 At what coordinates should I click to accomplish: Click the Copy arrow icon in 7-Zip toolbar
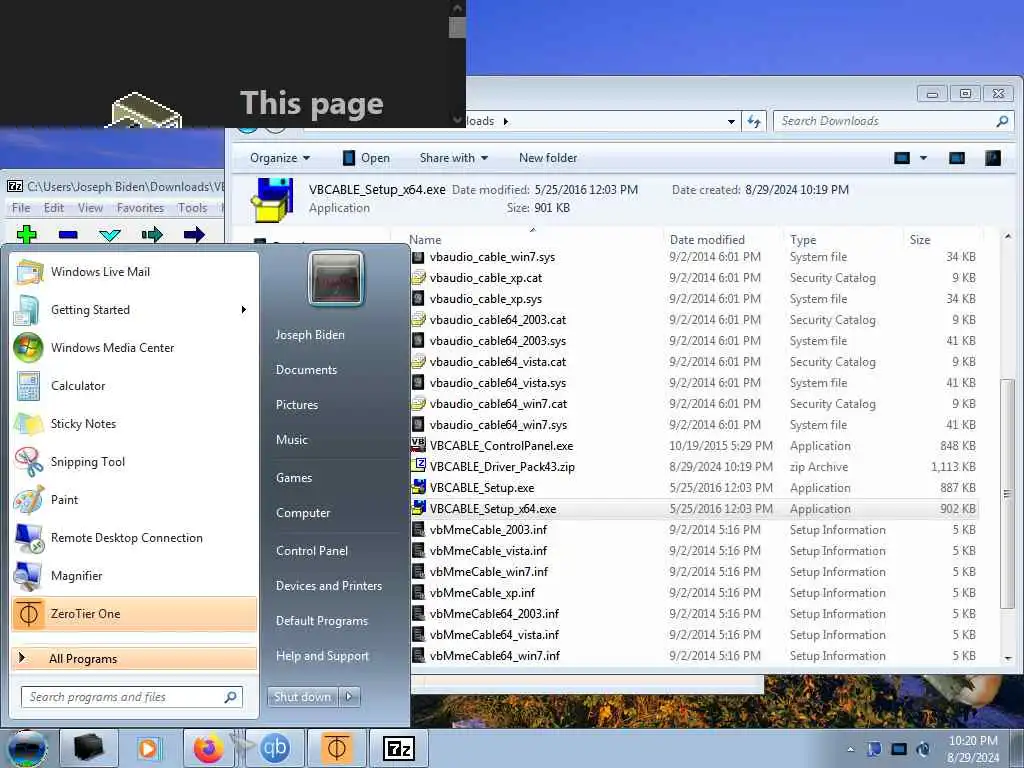coord(152,234)
